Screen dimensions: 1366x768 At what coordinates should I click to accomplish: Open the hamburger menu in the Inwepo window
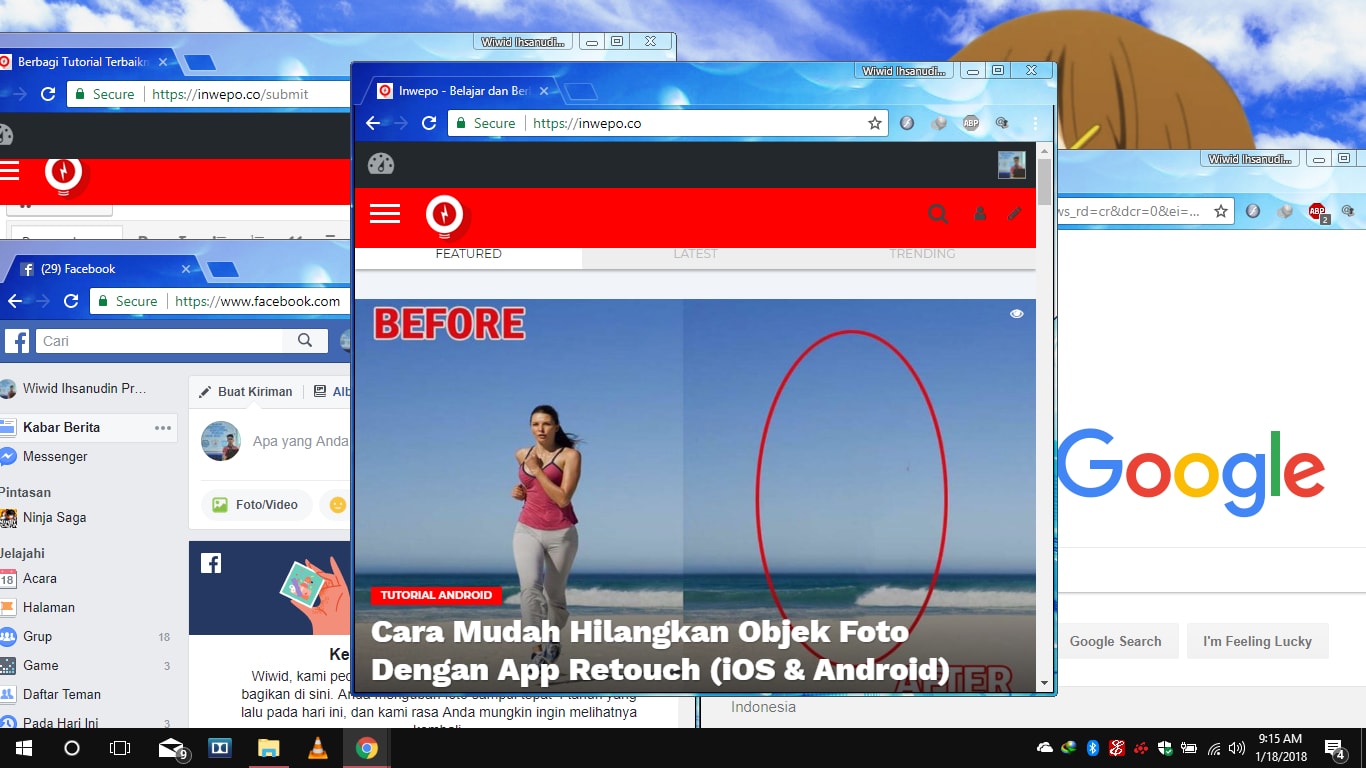385,214
